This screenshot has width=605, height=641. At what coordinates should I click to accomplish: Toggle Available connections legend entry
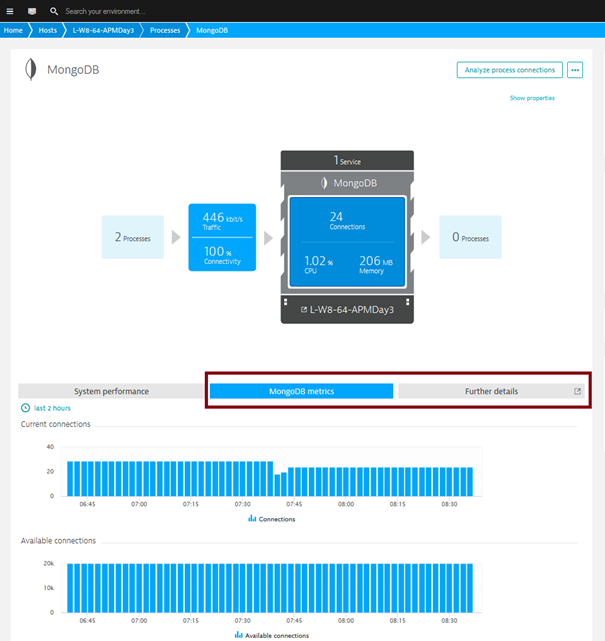coord(271,635)
